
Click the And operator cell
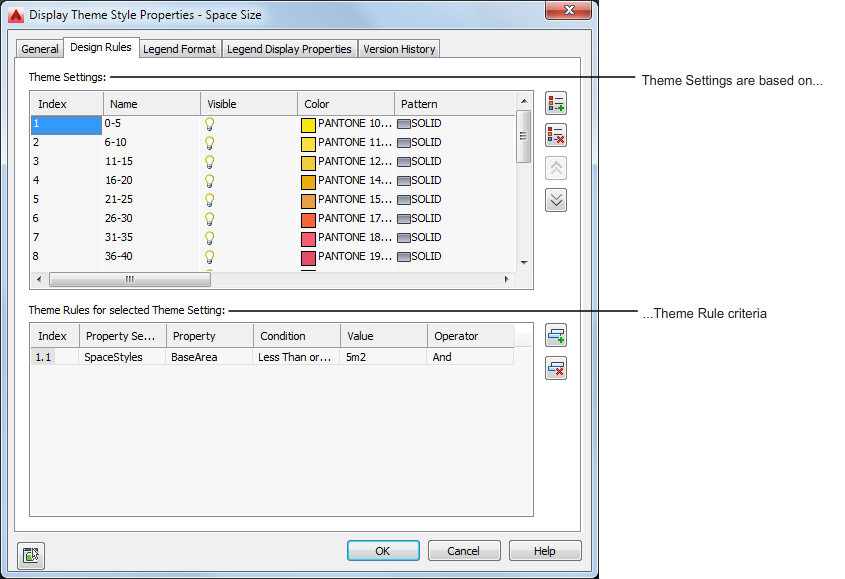[470, 357]
